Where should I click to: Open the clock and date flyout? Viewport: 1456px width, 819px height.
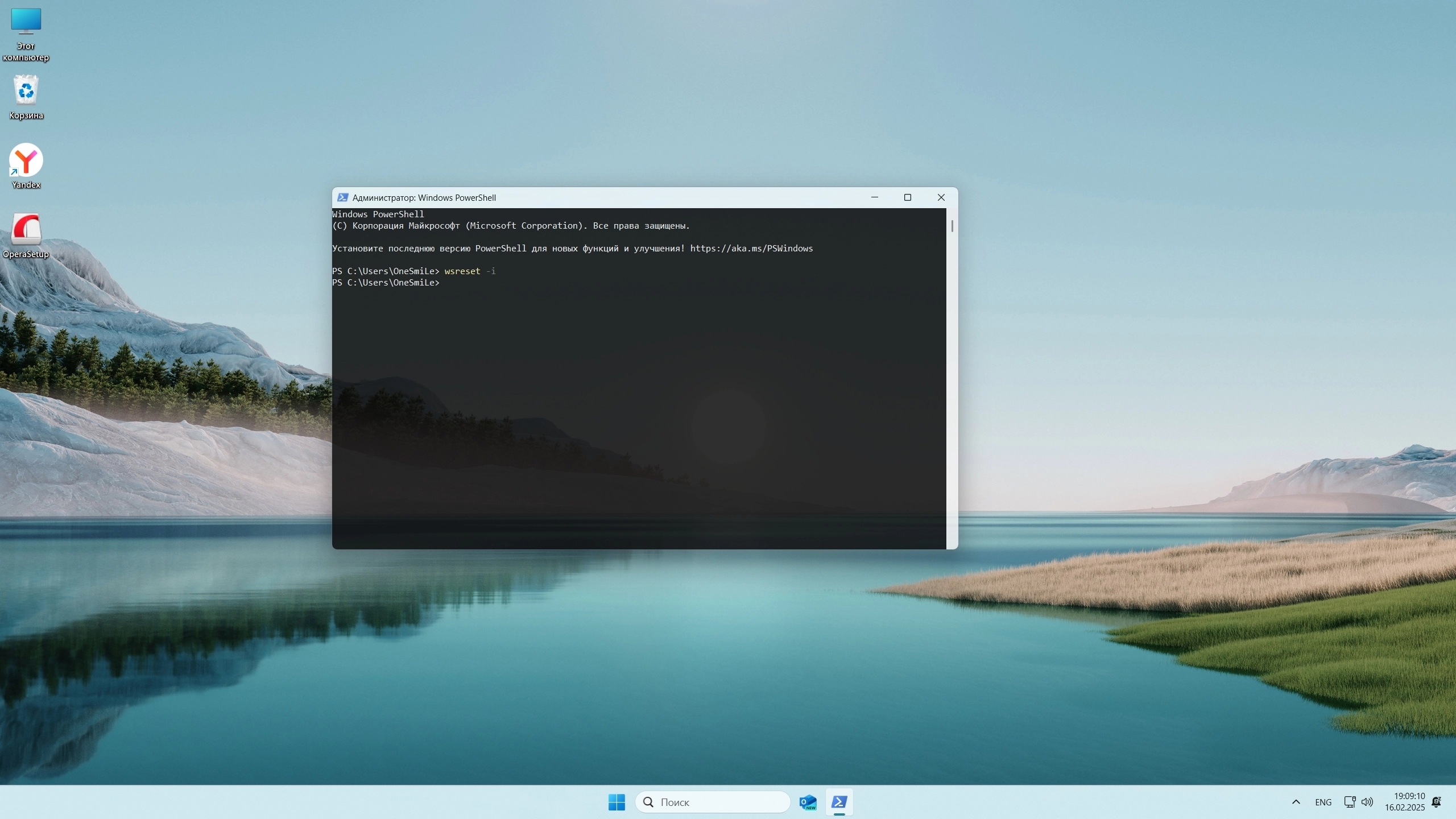pos(1405,802)
